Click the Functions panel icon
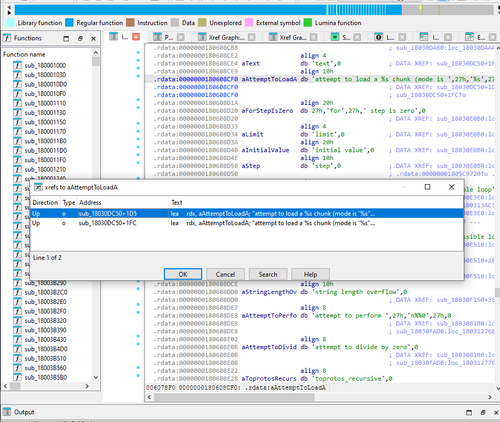The width and height of the screenshot is (500, 422). 7,38
